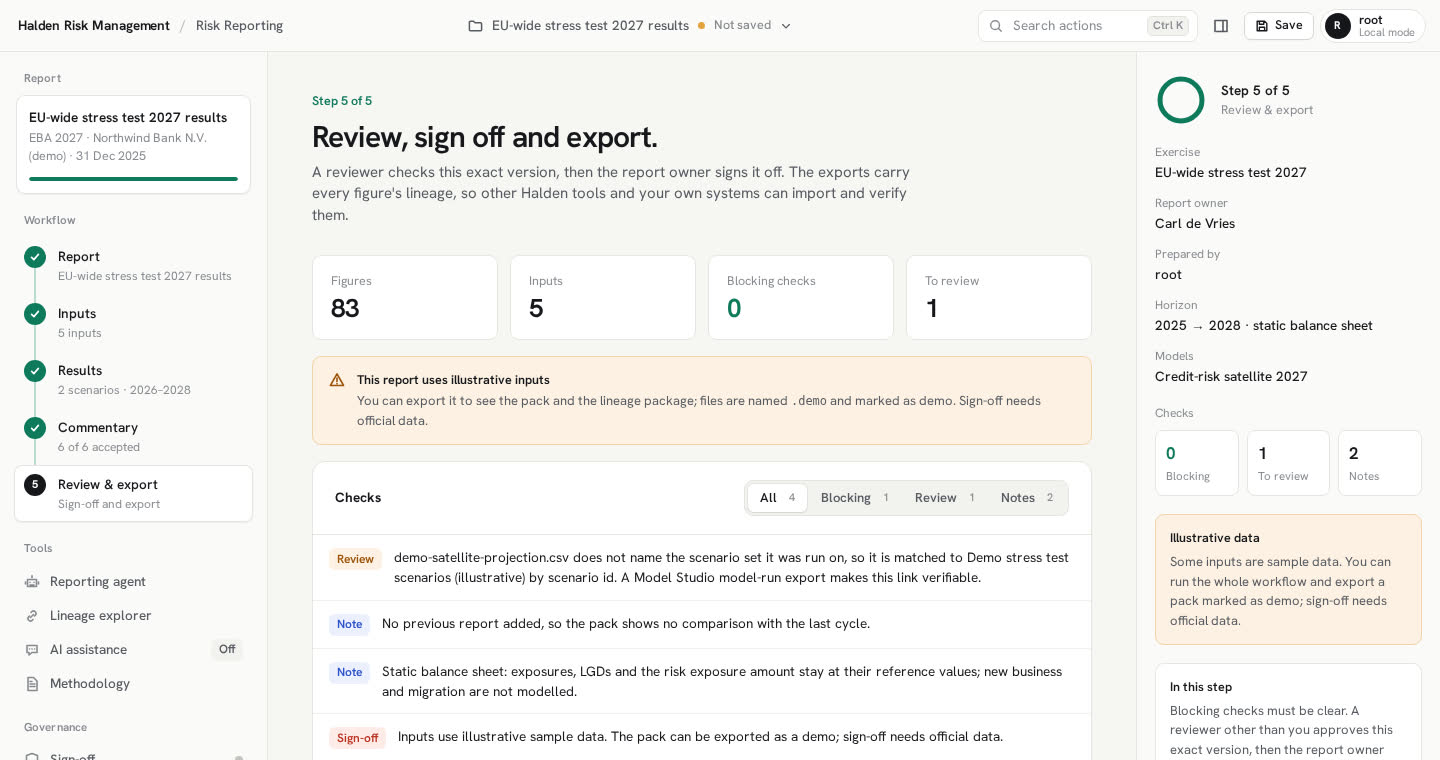The height and width of the screenshot is (760, 1440).
Task: Click the 2 Notes tile in the right panel
Action: [1380, 463]
